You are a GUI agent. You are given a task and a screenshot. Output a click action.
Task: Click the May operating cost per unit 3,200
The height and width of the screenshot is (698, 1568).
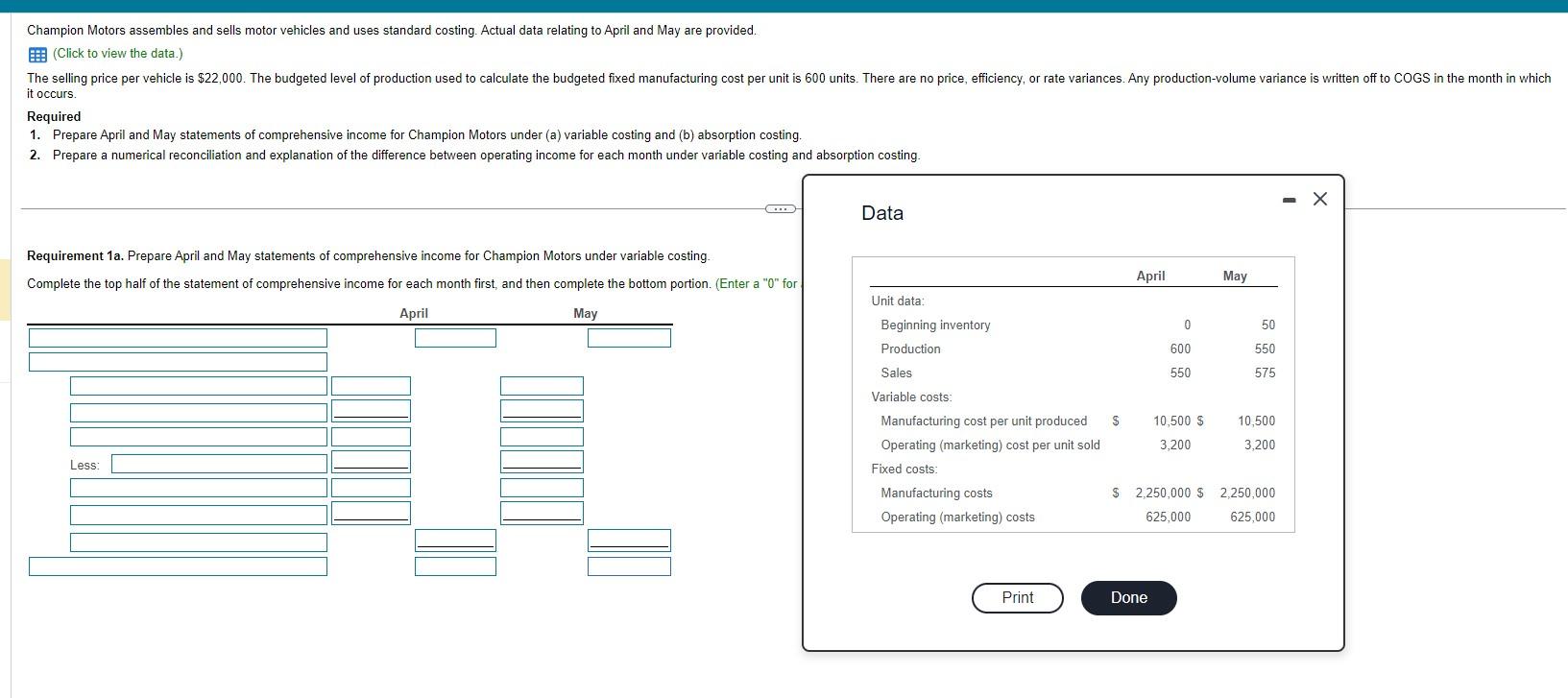pos(1260,445)
